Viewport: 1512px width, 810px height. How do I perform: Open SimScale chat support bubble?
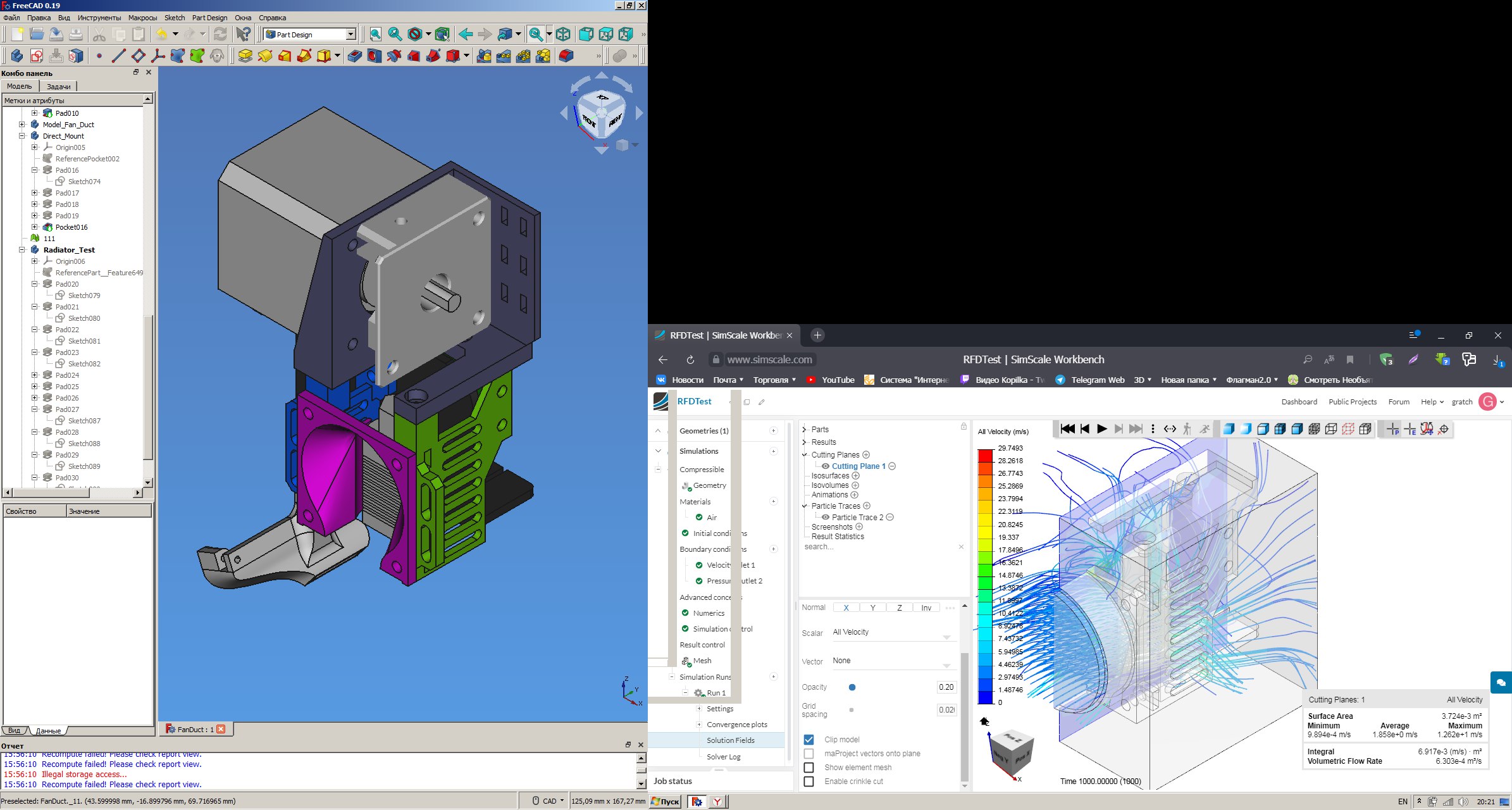1501,683
